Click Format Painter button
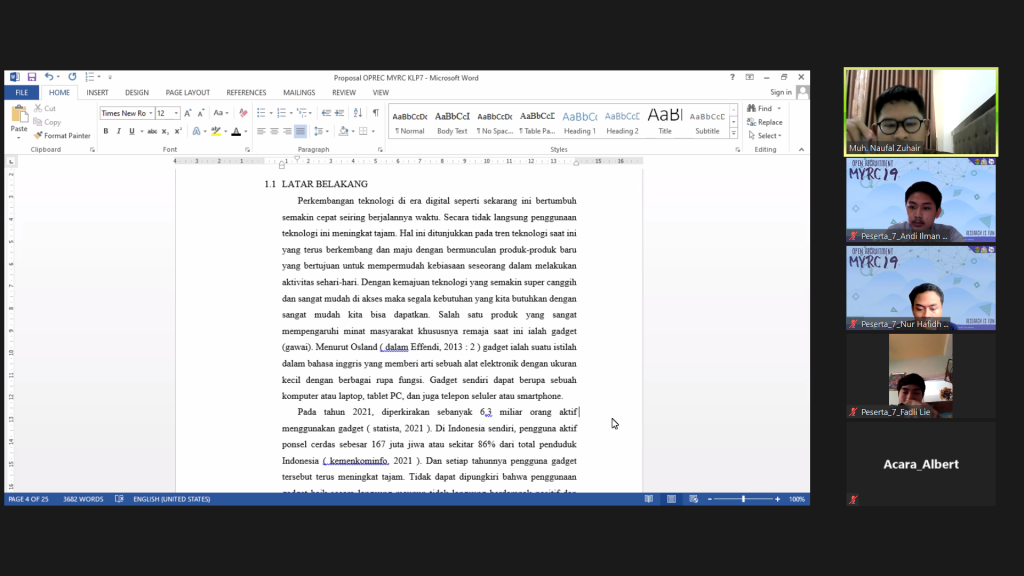Viewport: 1024px width, 576px height. click(62, 136)
